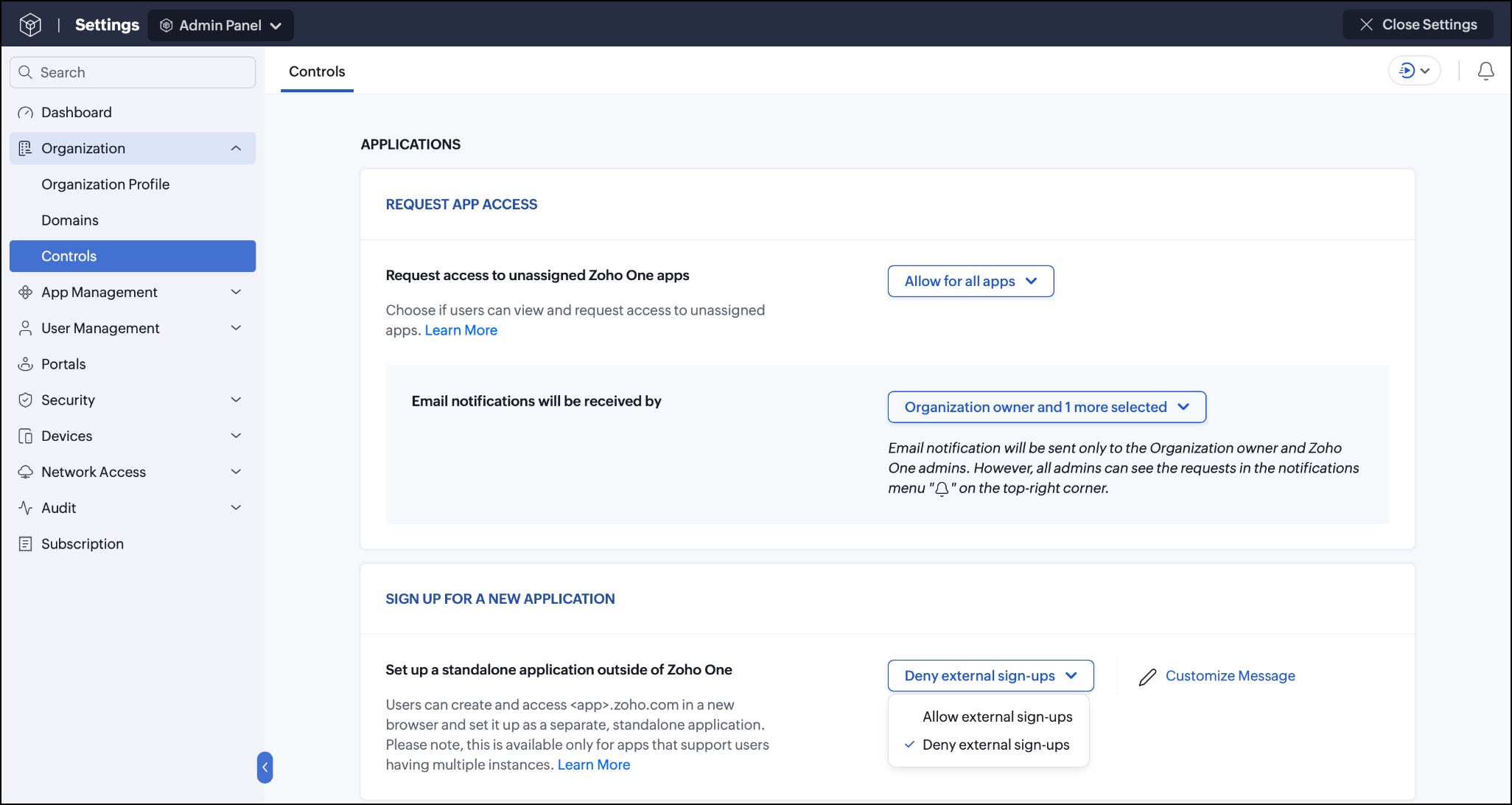The width and height of the screenshot is (1512, 805).
Task: Click 'Email notifications will be received by' label
Action: 536,401
